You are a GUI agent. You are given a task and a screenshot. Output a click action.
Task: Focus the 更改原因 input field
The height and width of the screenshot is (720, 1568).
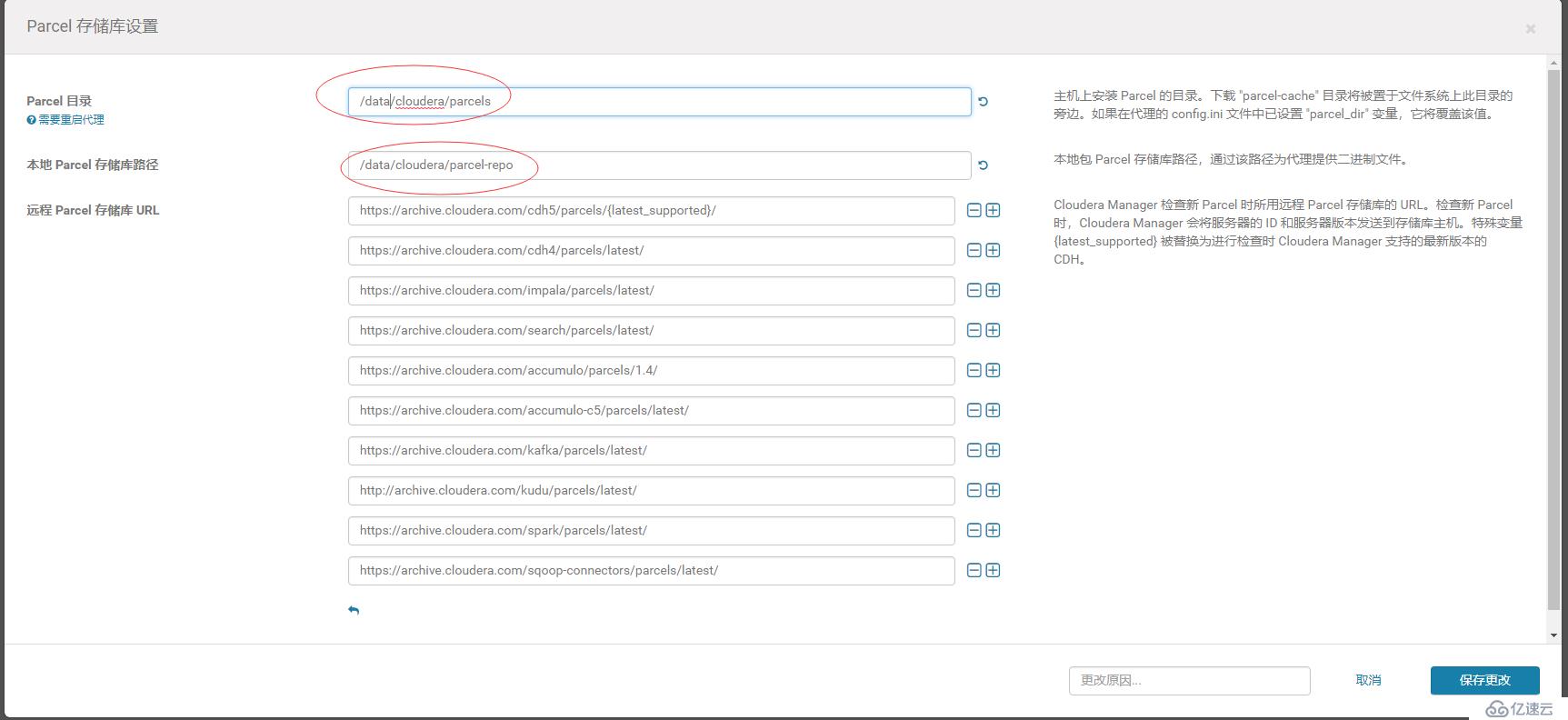point(1189,680)
